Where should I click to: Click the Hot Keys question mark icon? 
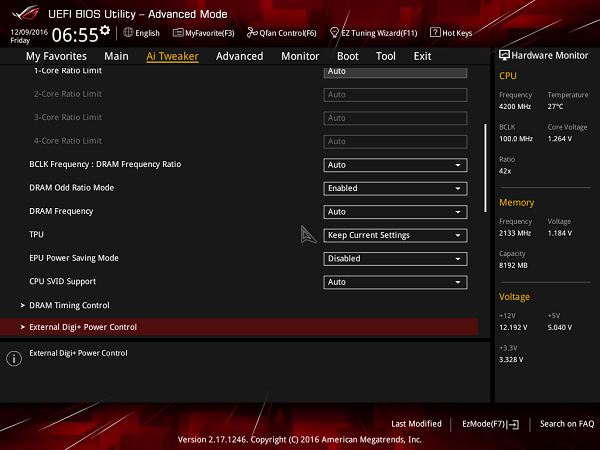pos(435,33)
